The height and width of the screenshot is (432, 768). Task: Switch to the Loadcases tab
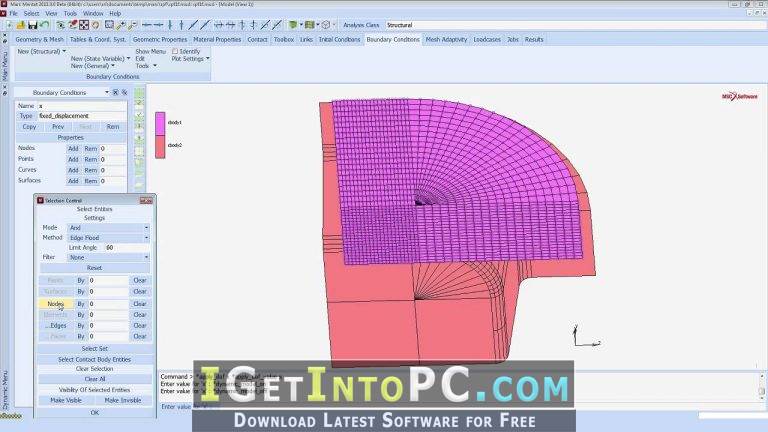(487, 39)
